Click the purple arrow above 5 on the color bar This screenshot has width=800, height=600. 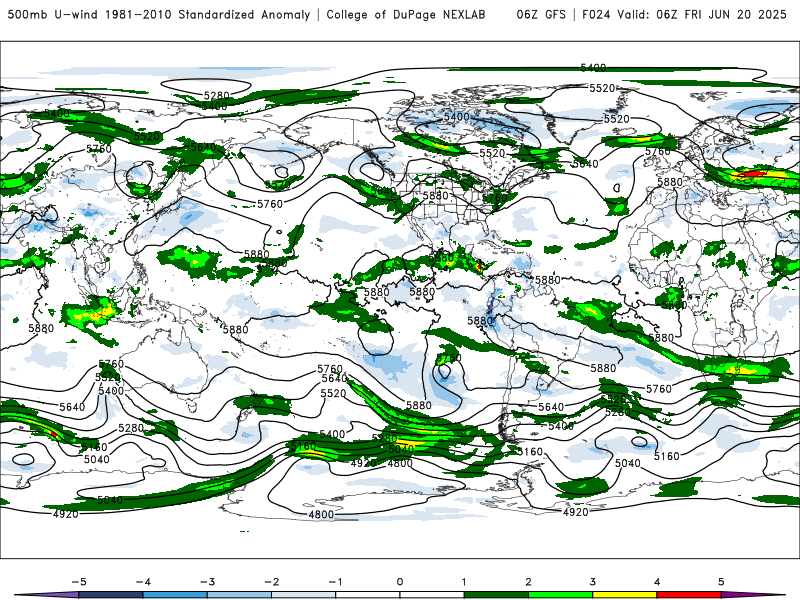pos(753,595)
